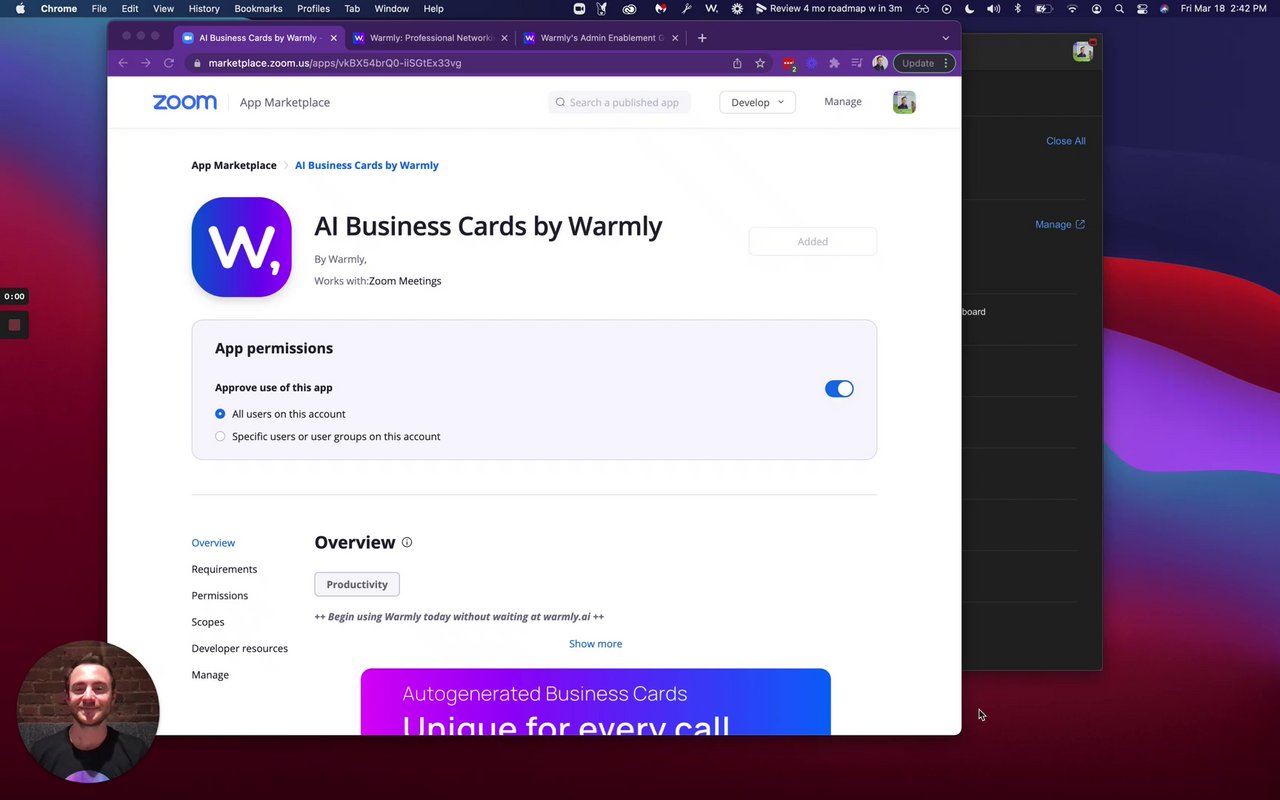Open the Bookmarks menu in the menu bar
The image size is (1280, 800).
click(258, 8)
